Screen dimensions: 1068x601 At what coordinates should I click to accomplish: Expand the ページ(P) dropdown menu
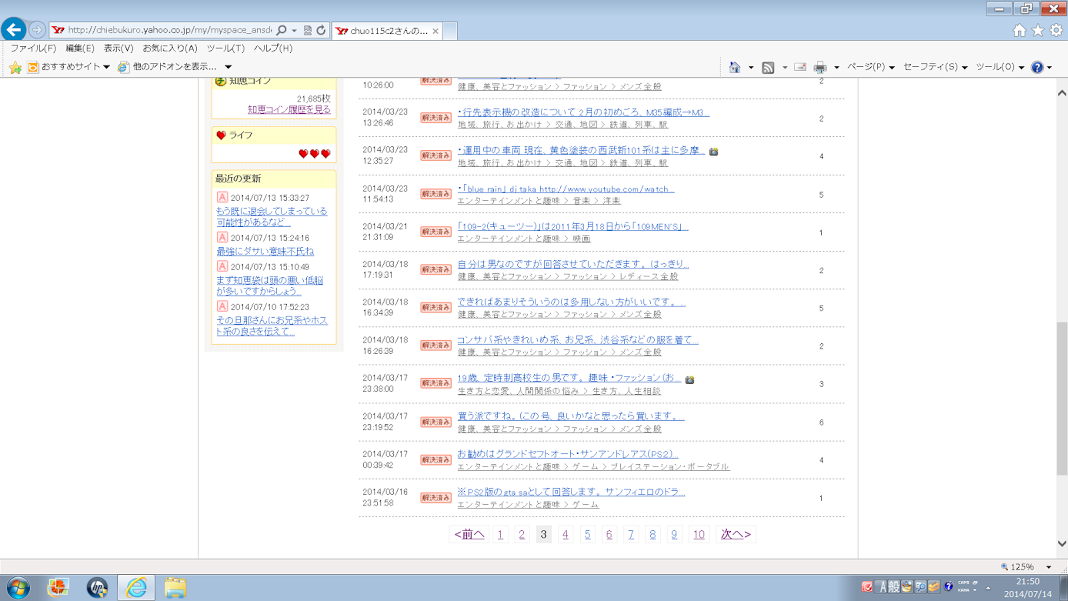[x=870, y=67]
